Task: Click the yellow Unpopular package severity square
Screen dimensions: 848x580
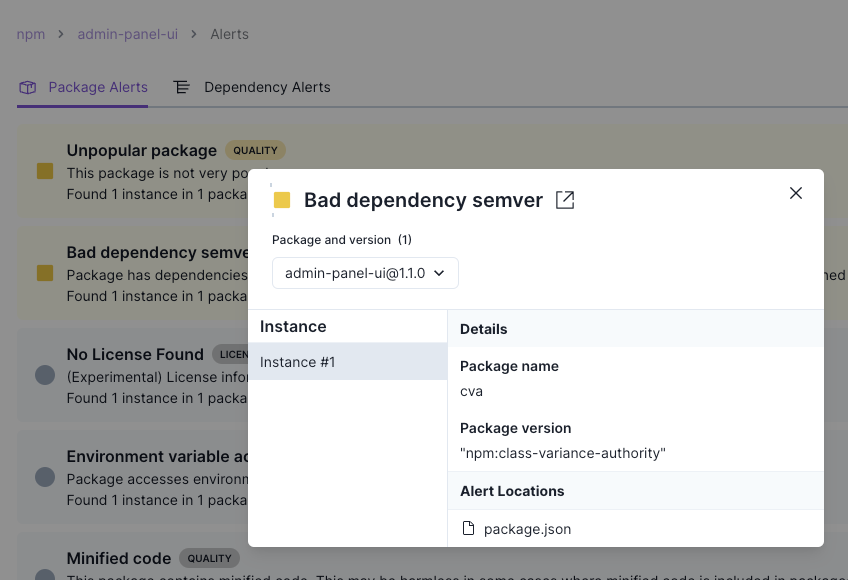Action: click(x=45, y=171)
